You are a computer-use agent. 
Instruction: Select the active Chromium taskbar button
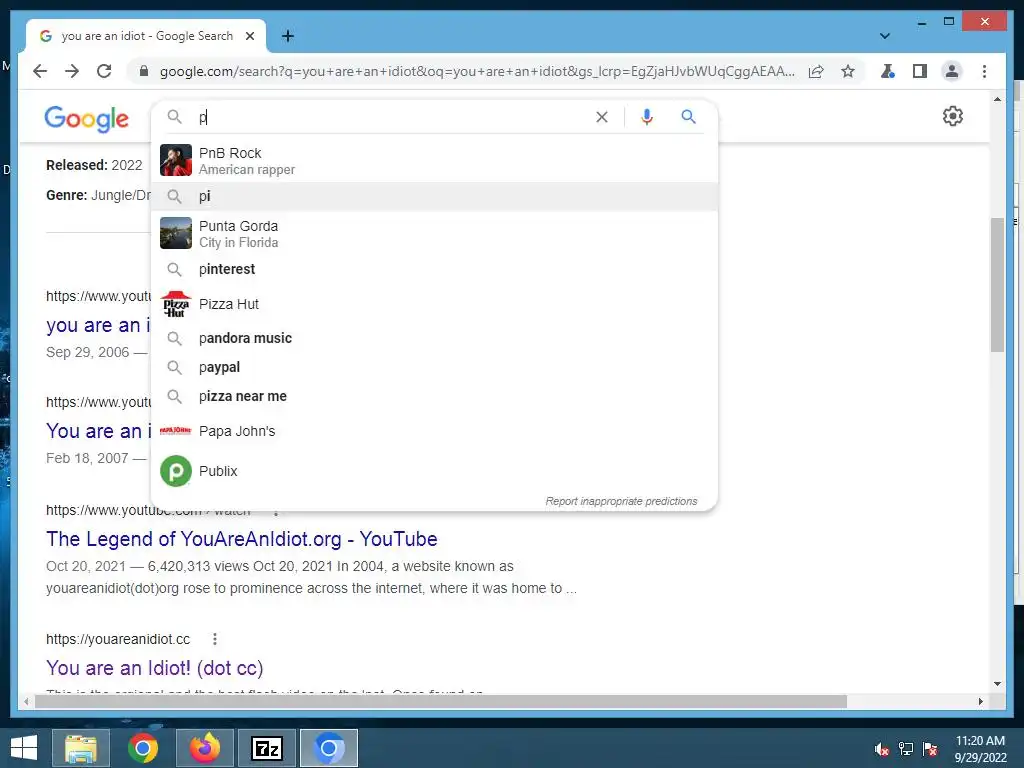click(329, 748)
